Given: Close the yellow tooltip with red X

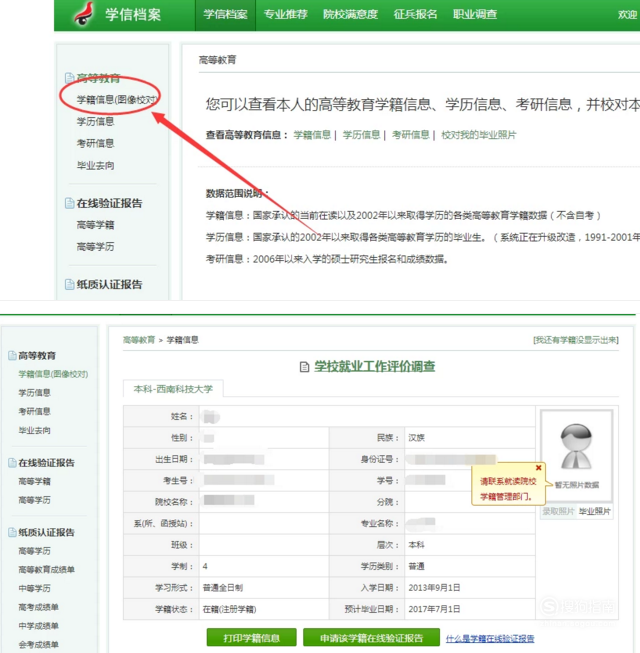Looking at the screenshot, I should pyautogui.click(x=538, y=468).
